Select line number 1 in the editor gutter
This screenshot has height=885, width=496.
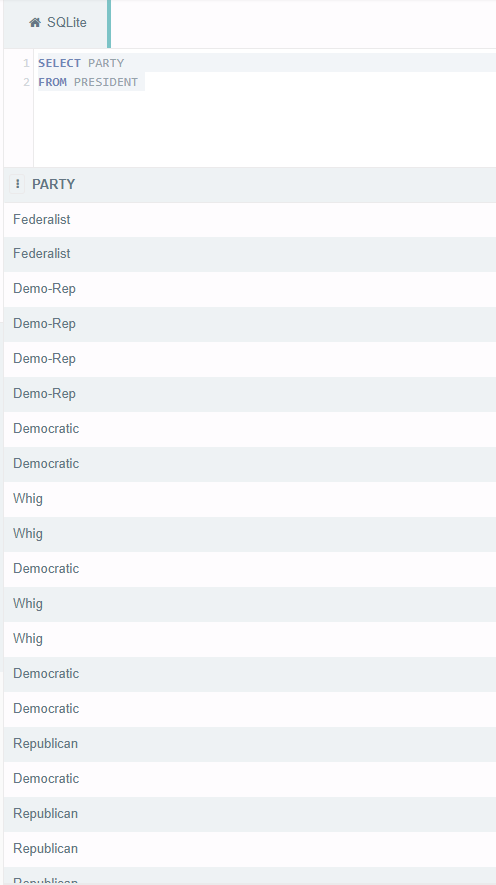click(26, 63)
